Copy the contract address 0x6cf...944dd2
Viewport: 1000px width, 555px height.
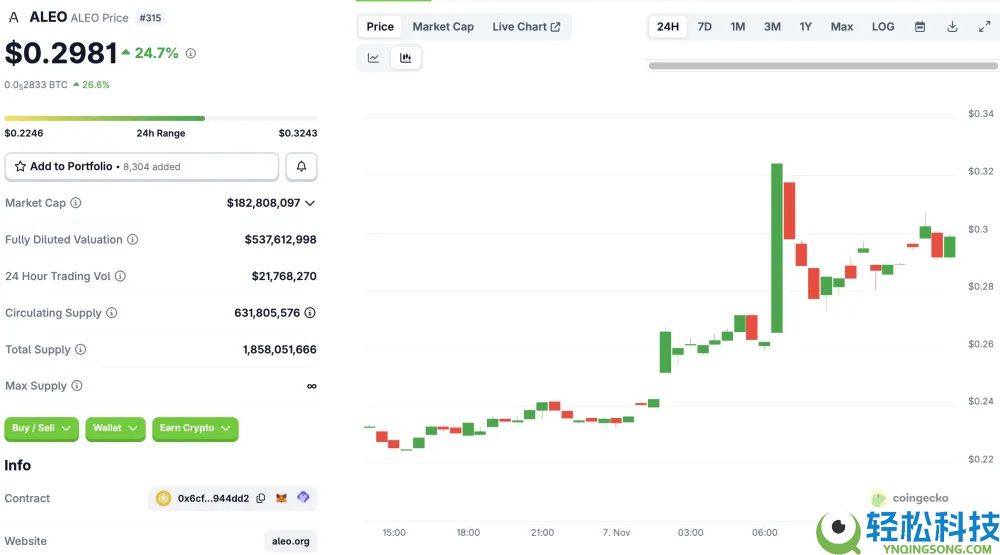(x=261, y=498)
